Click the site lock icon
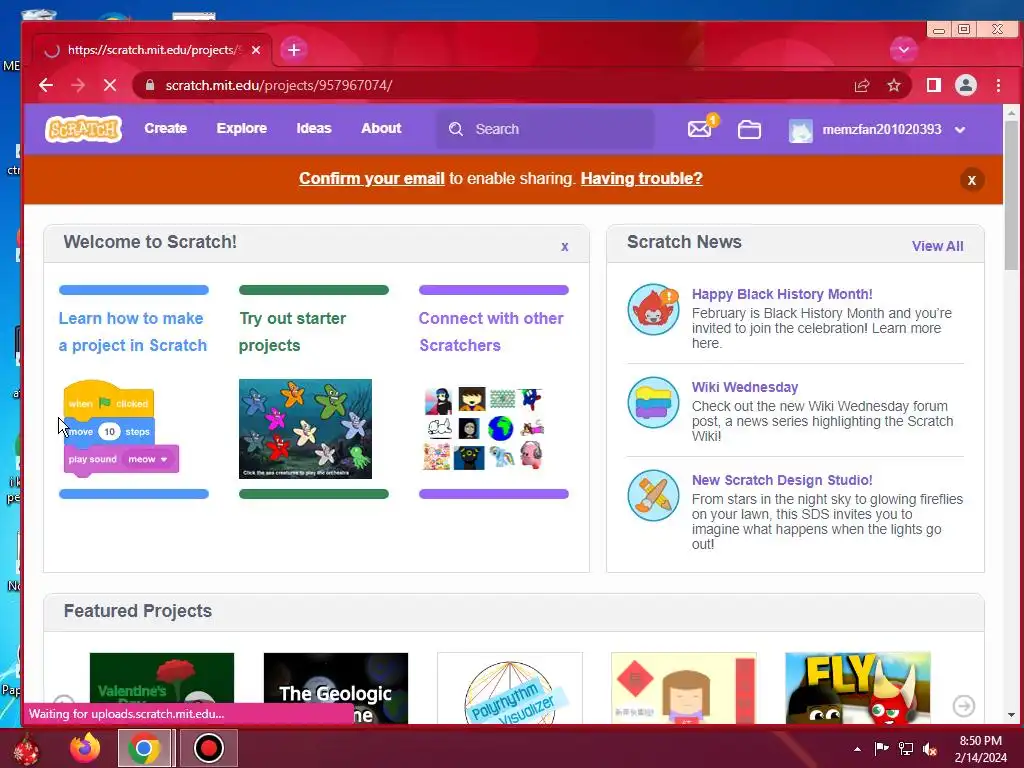Viewport: 1024px width, 768px height. click(x=150, y=85)
